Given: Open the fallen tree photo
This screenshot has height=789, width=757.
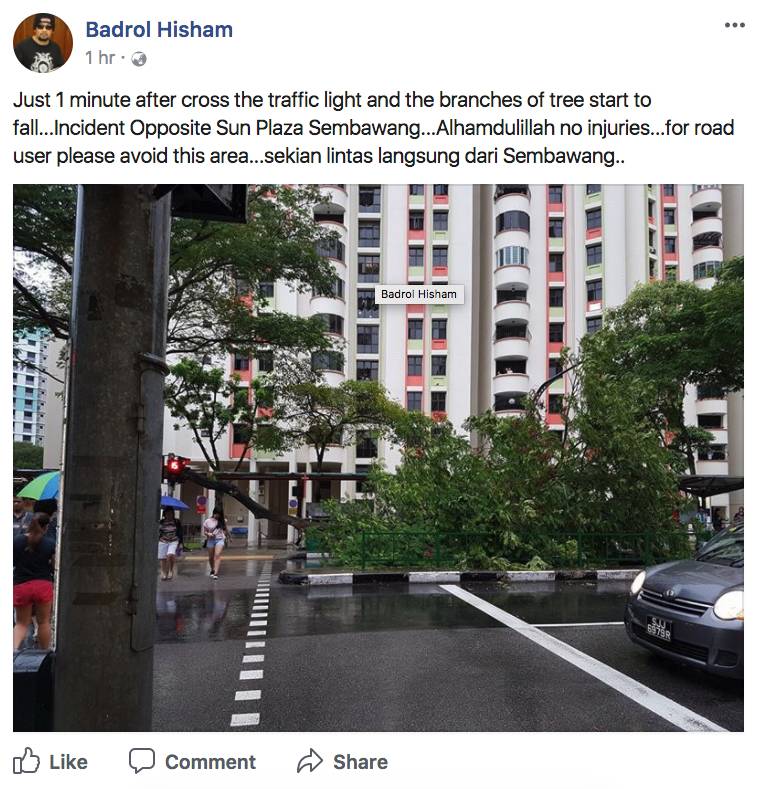Looking at the screenshot, I should (x=378, y=457).
